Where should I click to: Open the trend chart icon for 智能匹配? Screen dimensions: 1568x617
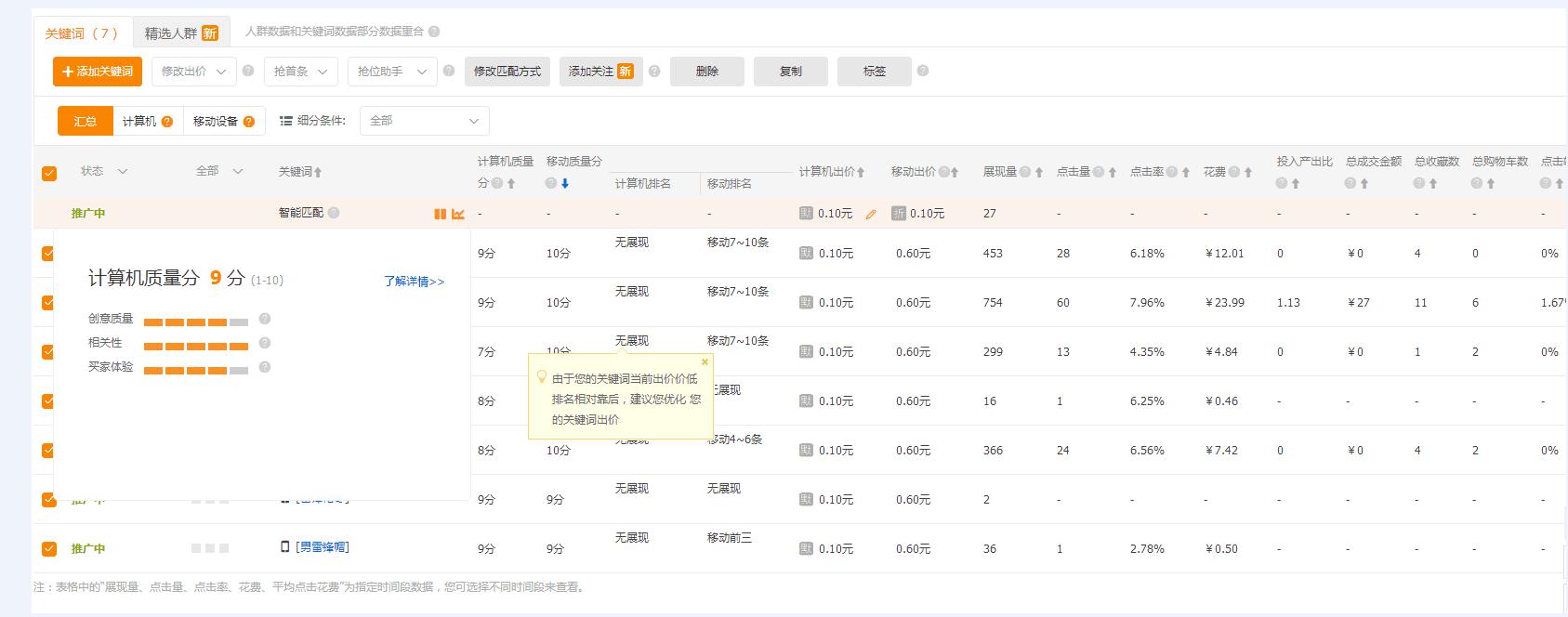click(458, 214)
